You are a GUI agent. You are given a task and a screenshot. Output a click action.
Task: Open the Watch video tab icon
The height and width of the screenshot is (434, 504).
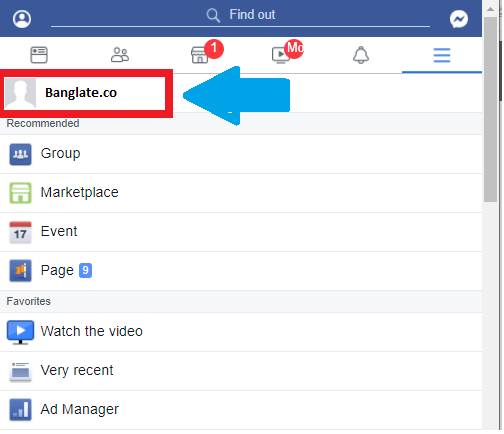(282, 55)
